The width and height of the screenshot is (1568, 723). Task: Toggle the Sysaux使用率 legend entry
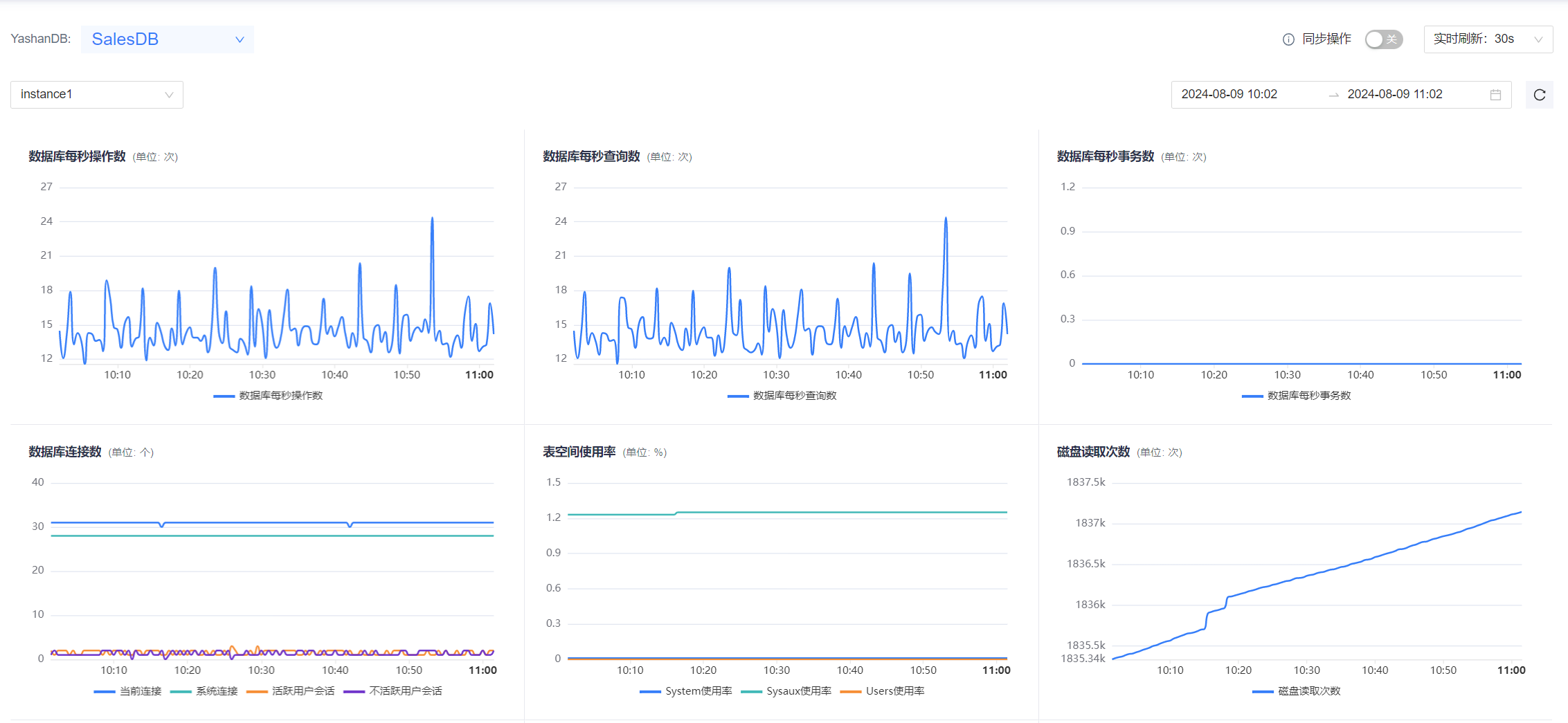click(786, 690)
